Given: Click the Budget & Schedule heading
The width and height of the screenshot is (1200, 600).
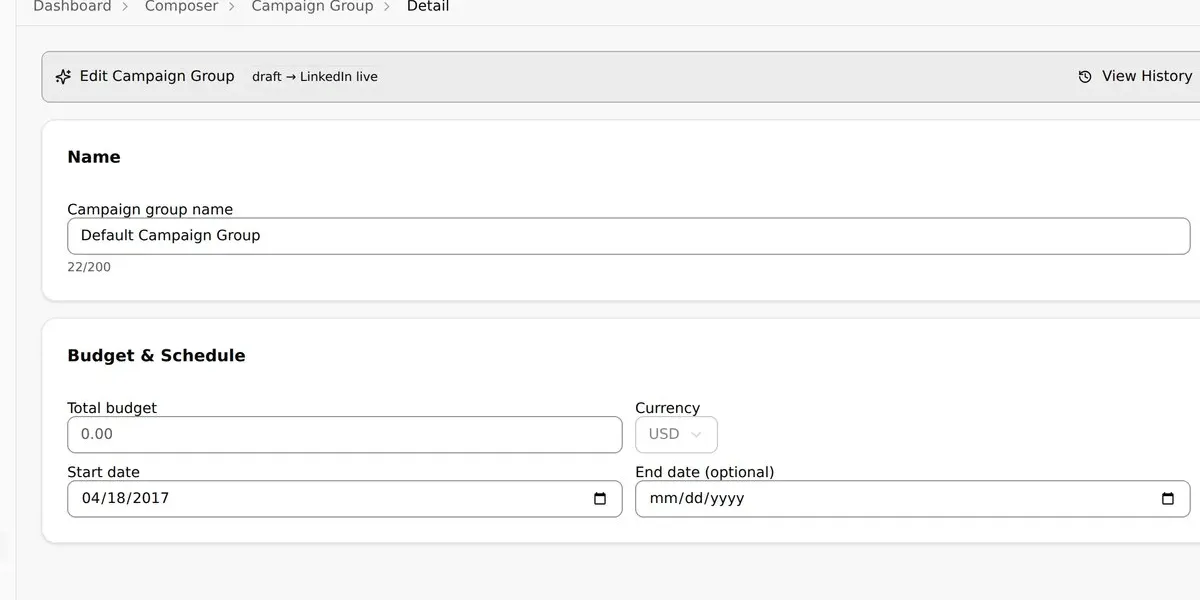Looking at the screenshot, I should point(156,356).
